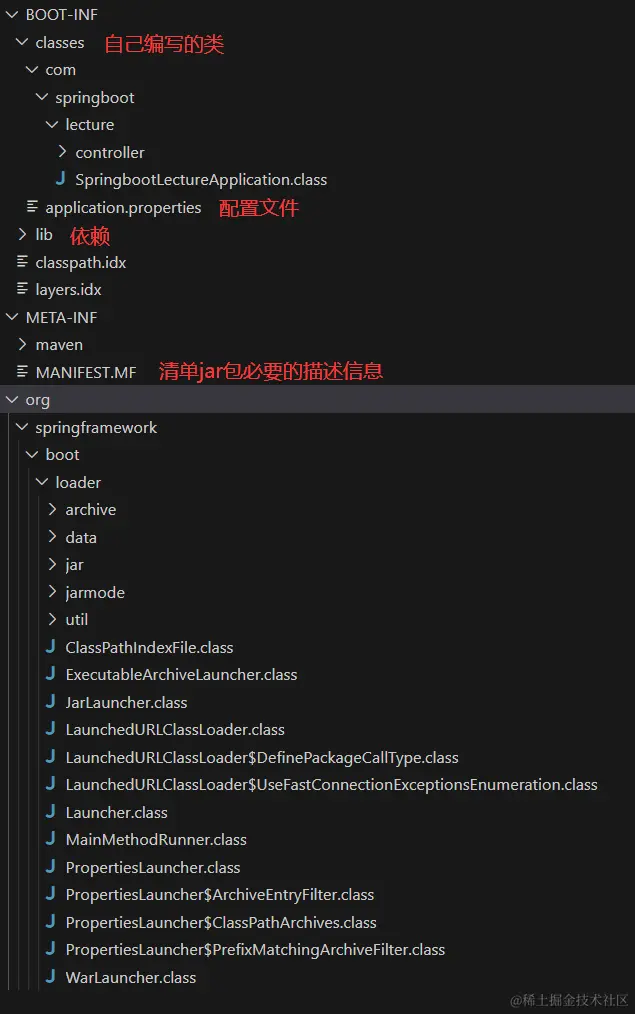Collapse the lecture folder chevron
This screenshot has height=1014, width=635.
tap(52, 124)
